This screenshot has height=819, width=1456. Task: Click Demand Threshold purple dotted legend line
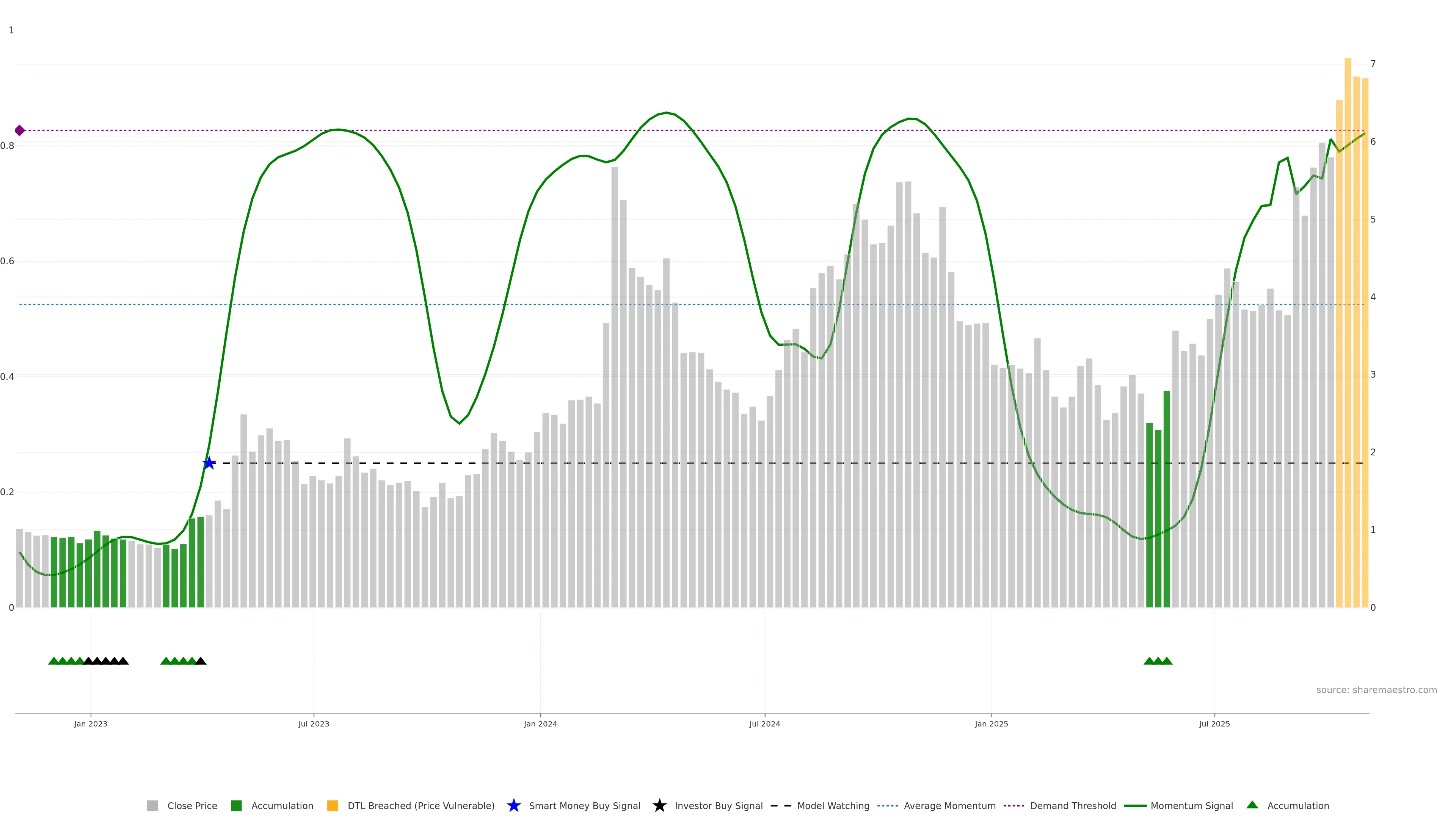tap(1014, 805)
